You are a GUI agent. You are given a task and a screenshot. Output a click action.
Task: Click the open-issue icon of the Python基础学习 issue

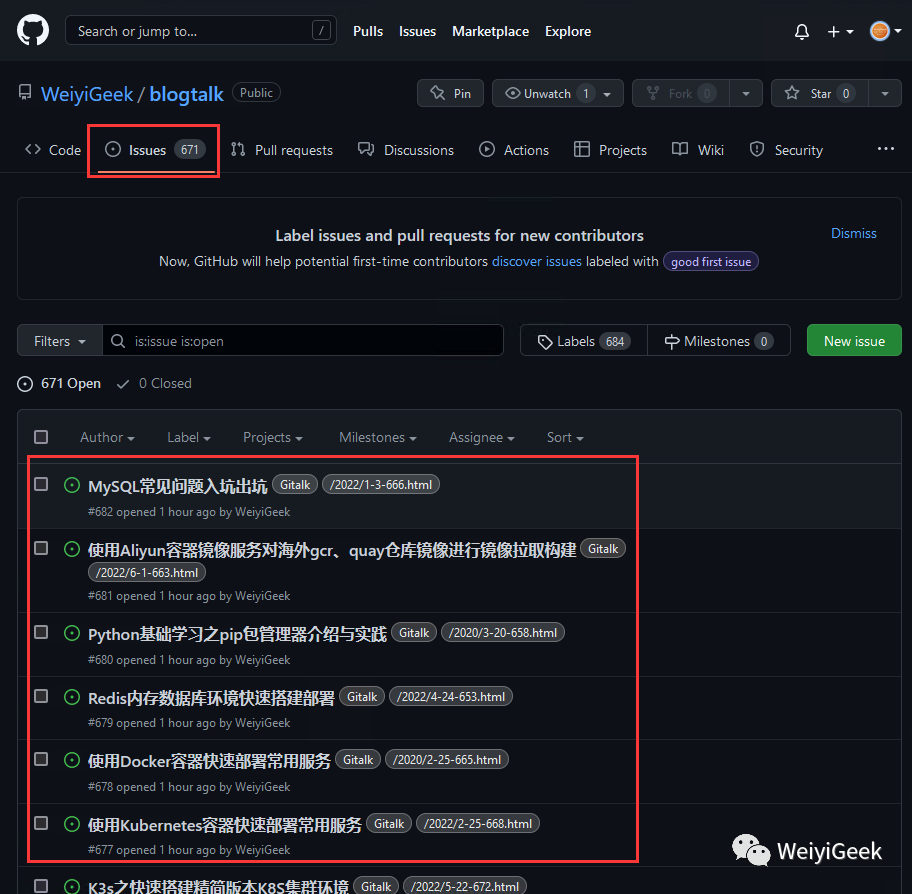[x=72, y=633]
